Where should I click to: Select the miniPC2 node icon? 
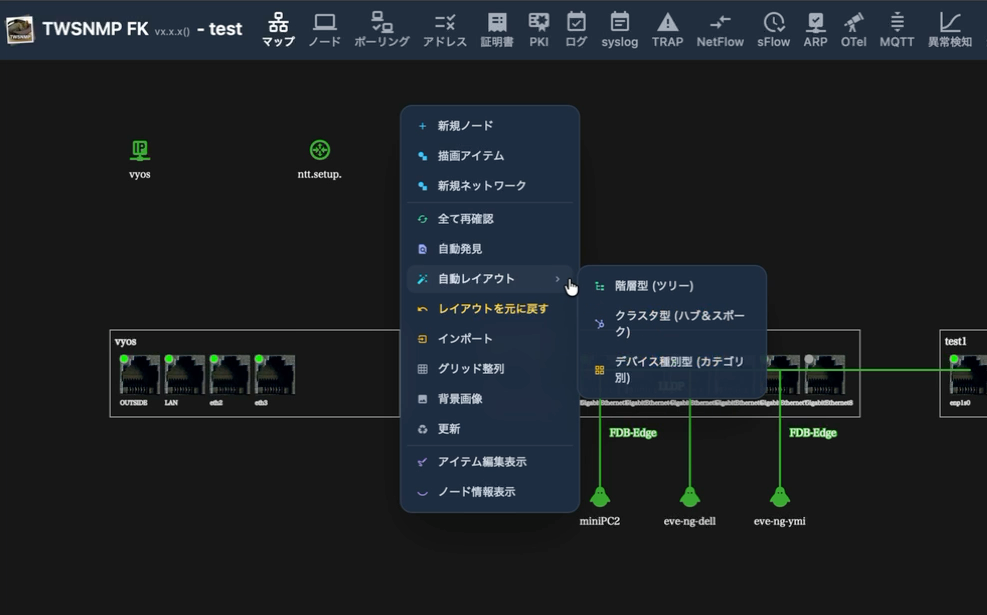[600, 497]
